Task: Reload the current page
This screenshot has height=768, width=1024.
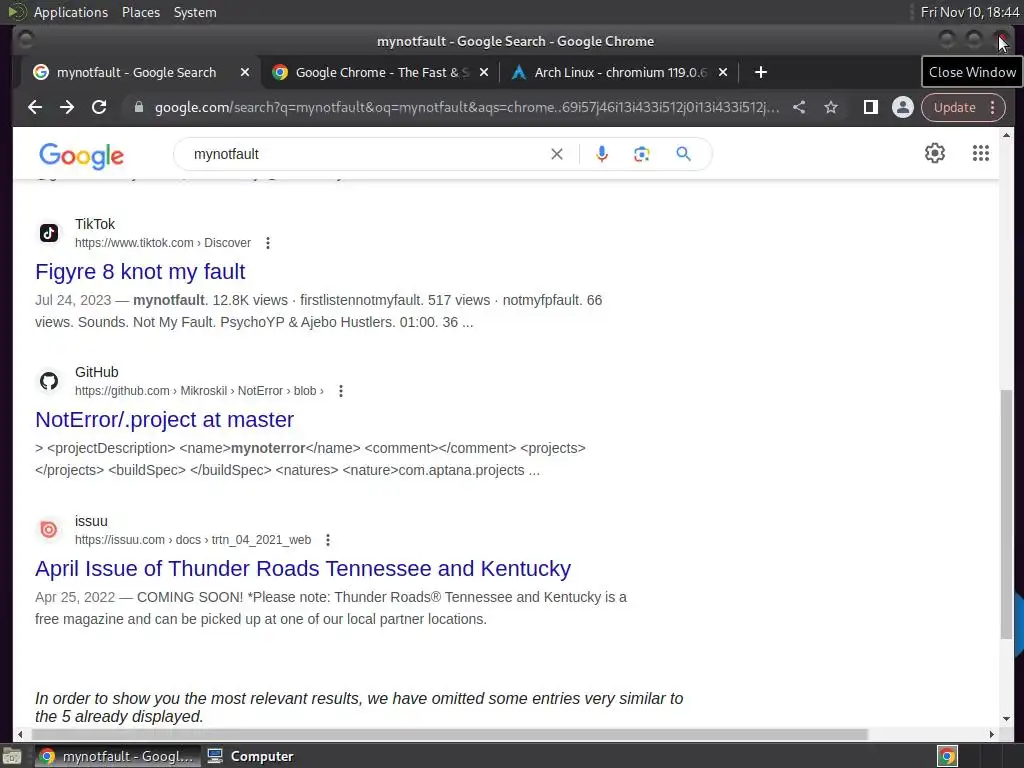Action: point(99,107)
